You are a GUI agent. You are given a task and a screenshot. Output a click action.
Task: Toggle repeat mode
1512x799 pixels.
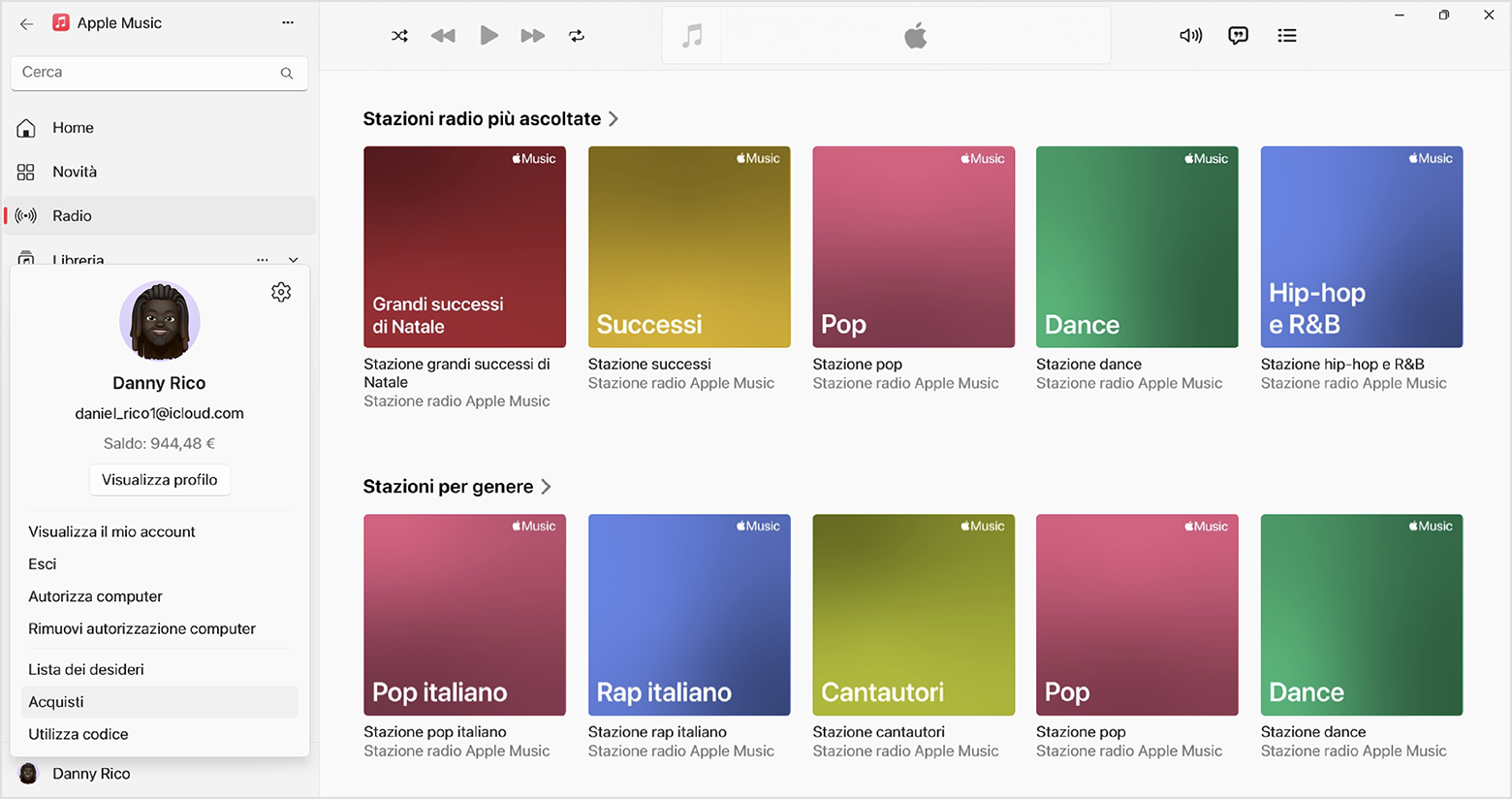[577, 36]
